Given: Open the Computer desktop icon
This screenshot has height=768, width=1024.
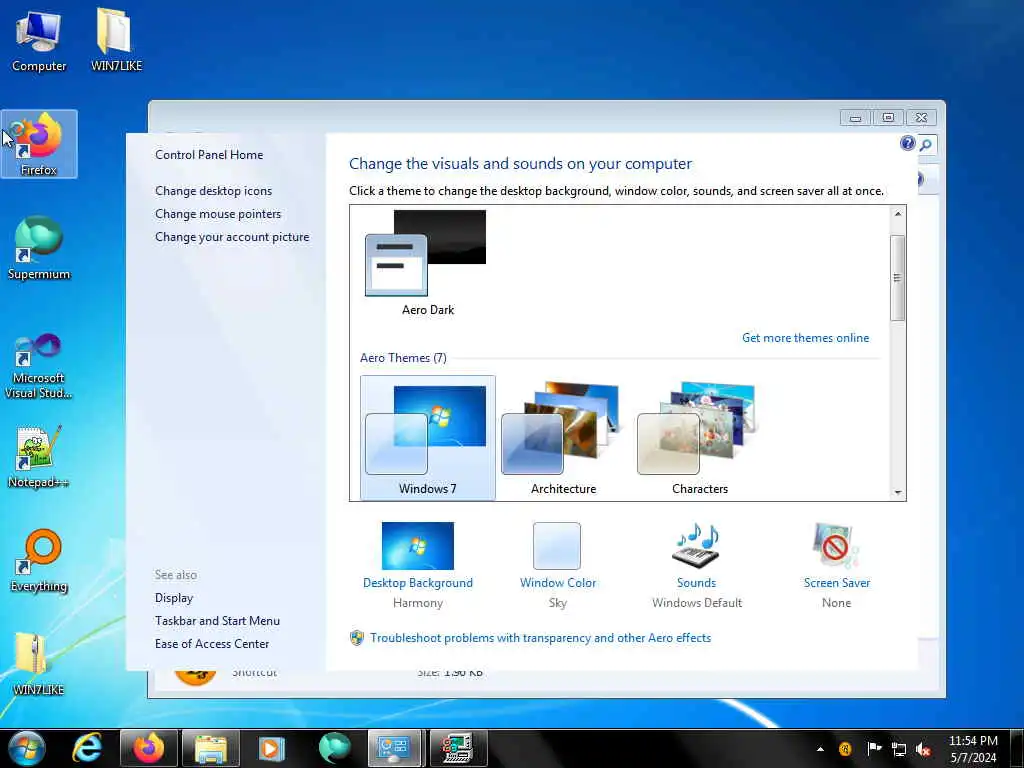Looking at the screenshot, I should pos(39,40).
